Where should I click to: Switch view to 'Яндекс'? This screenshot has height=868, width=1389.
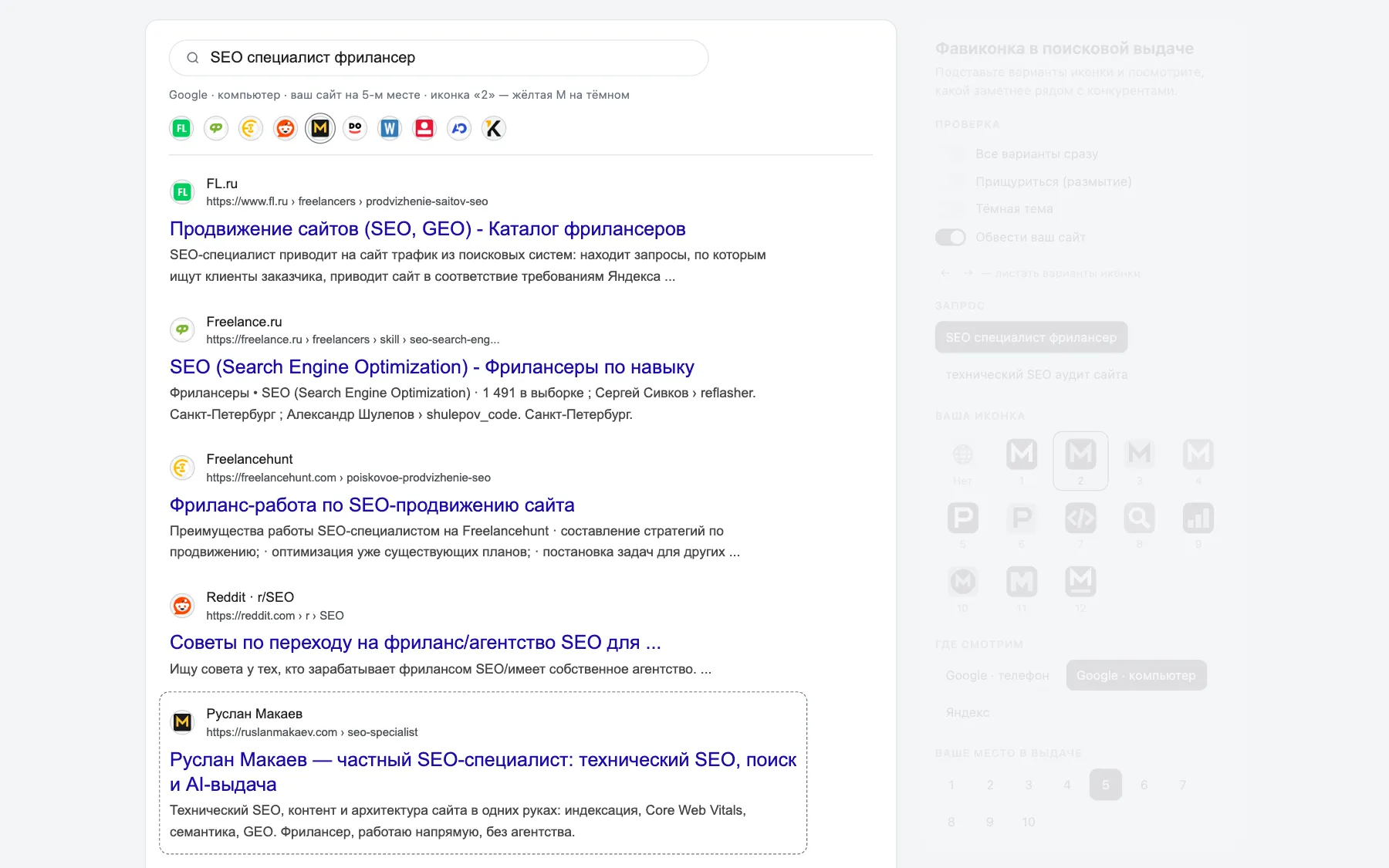967,712
